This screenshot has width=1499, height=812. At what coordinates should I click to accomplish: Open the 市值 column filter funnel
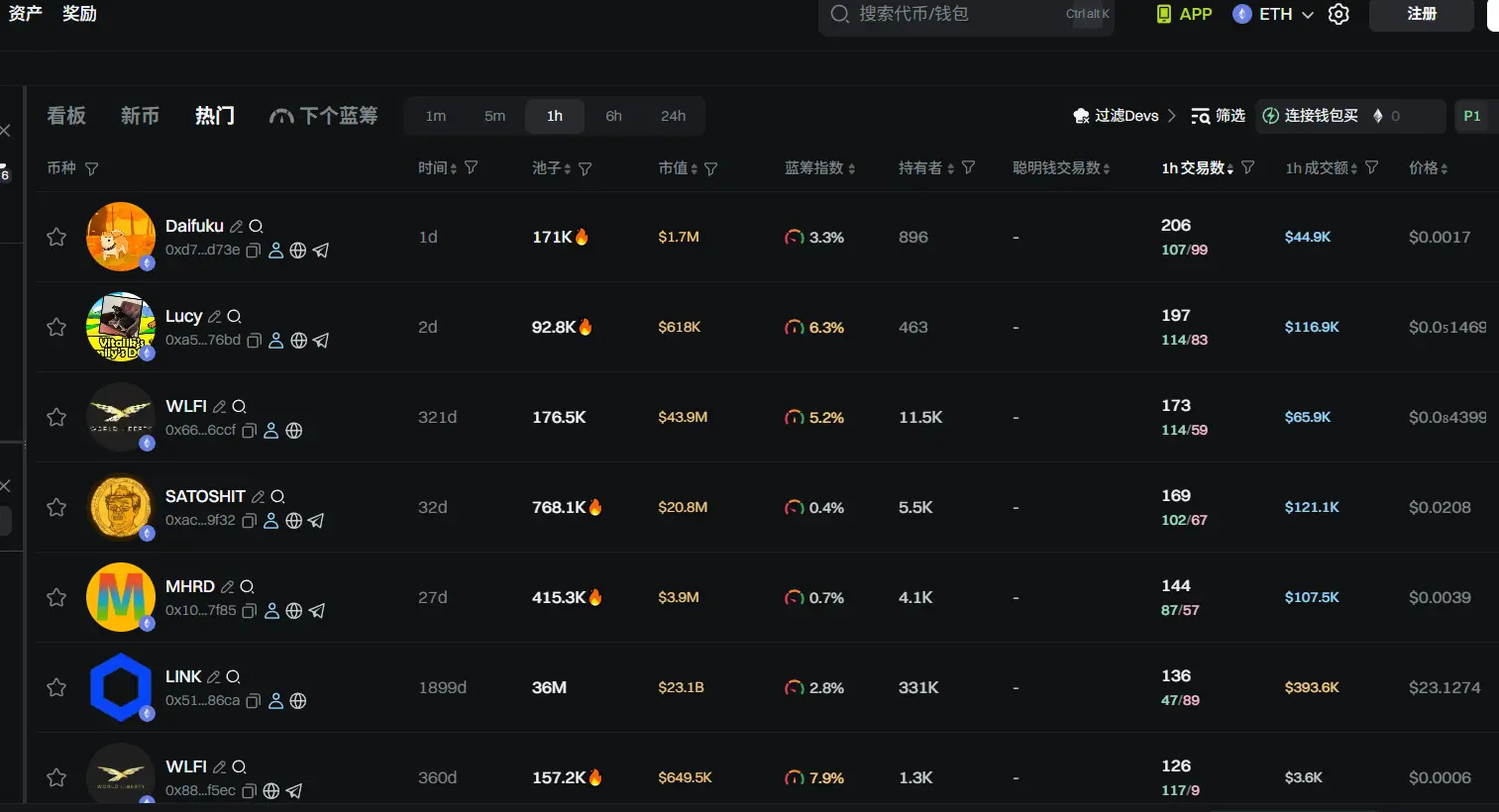[x=711, y=169]
